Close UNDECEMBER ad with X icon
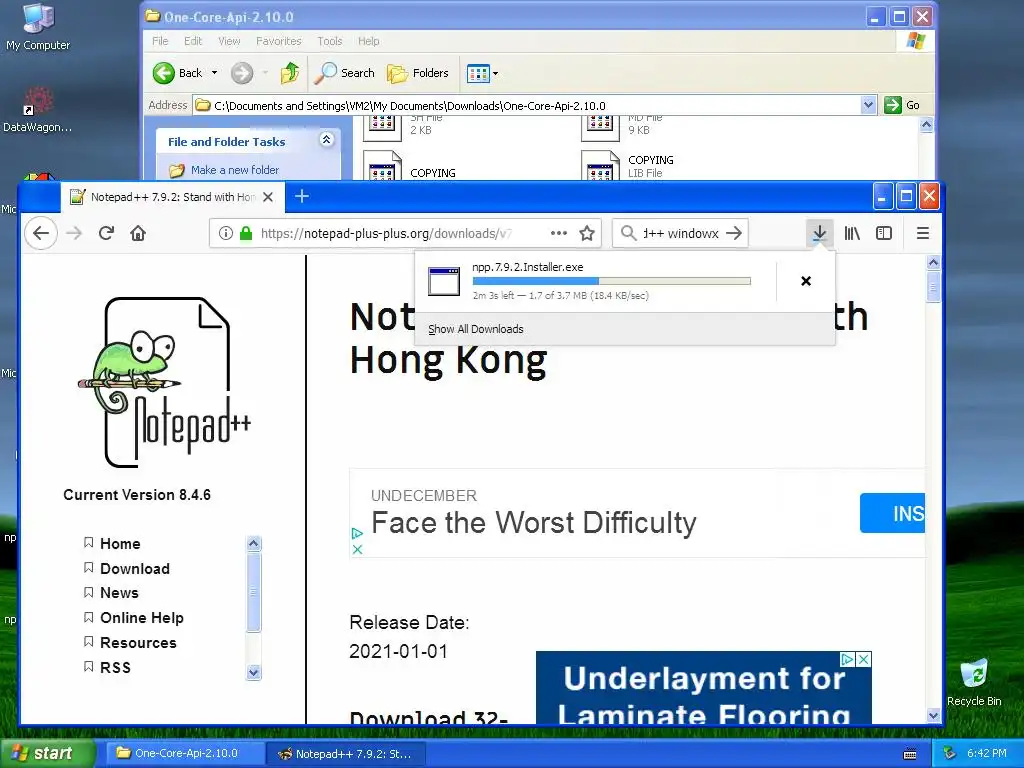Image resolution: width=1024 pixels, height=768 pixels. [357, 549]
